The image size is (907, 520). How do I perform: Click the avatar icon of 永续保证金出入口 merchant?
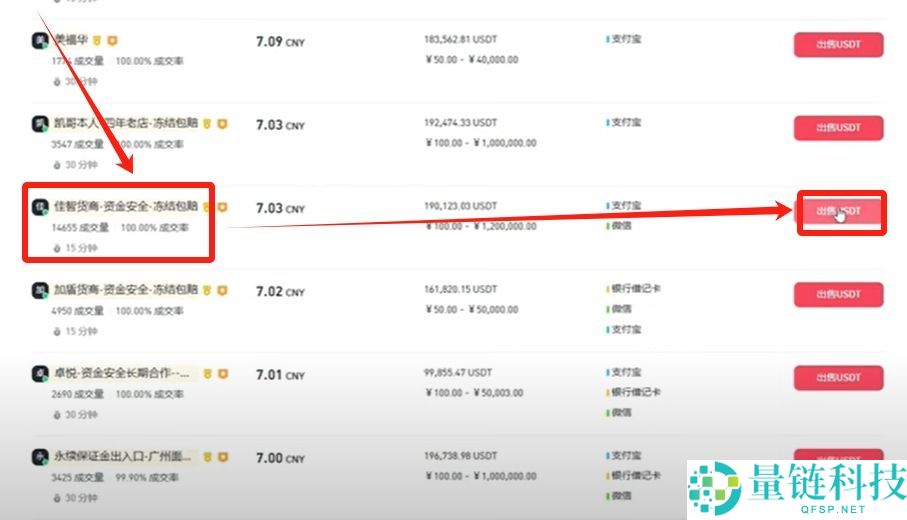[x=41, y=457]
